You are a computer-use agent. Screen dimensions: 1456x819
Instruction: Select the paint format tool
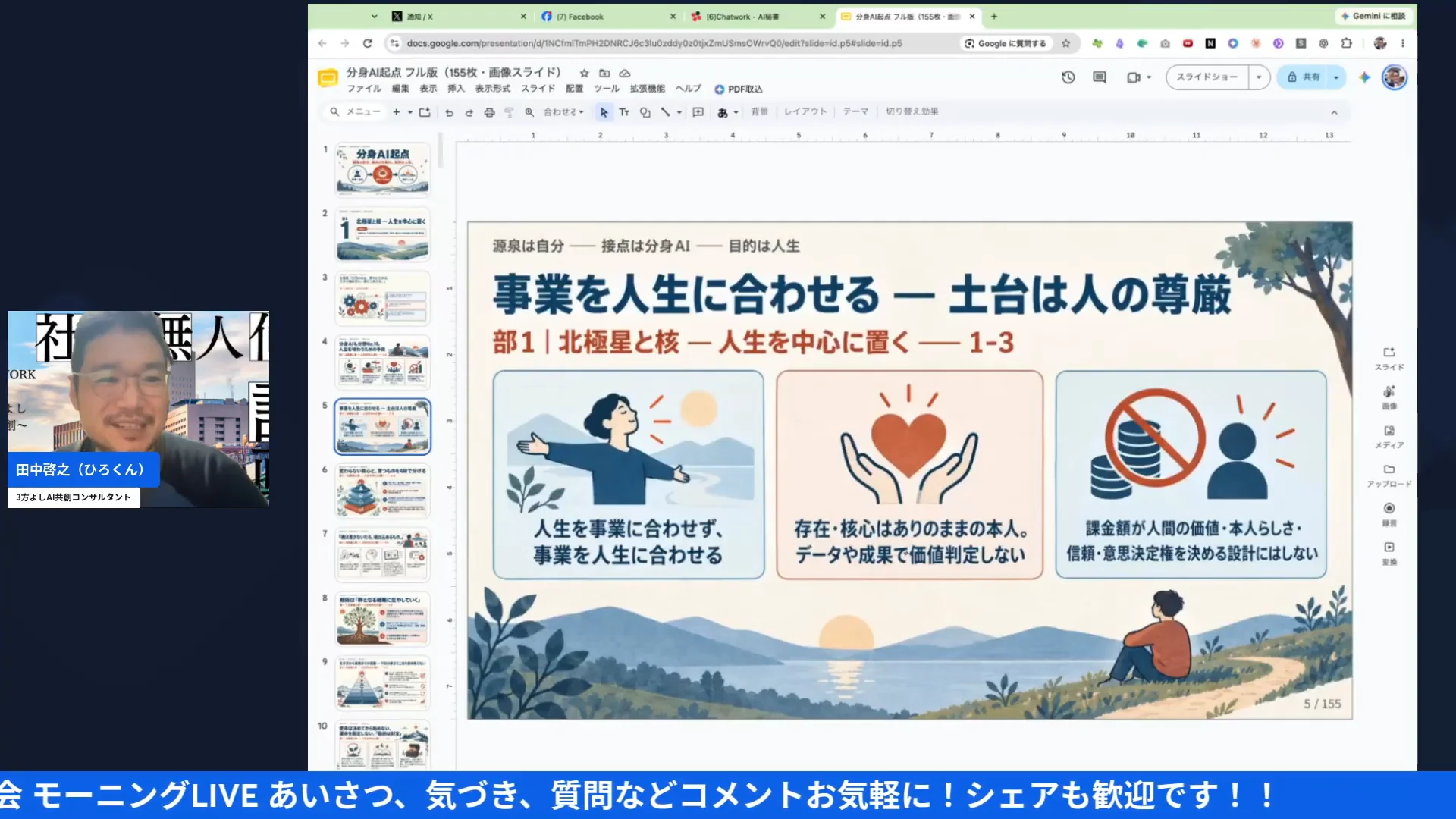click(509, 112)
